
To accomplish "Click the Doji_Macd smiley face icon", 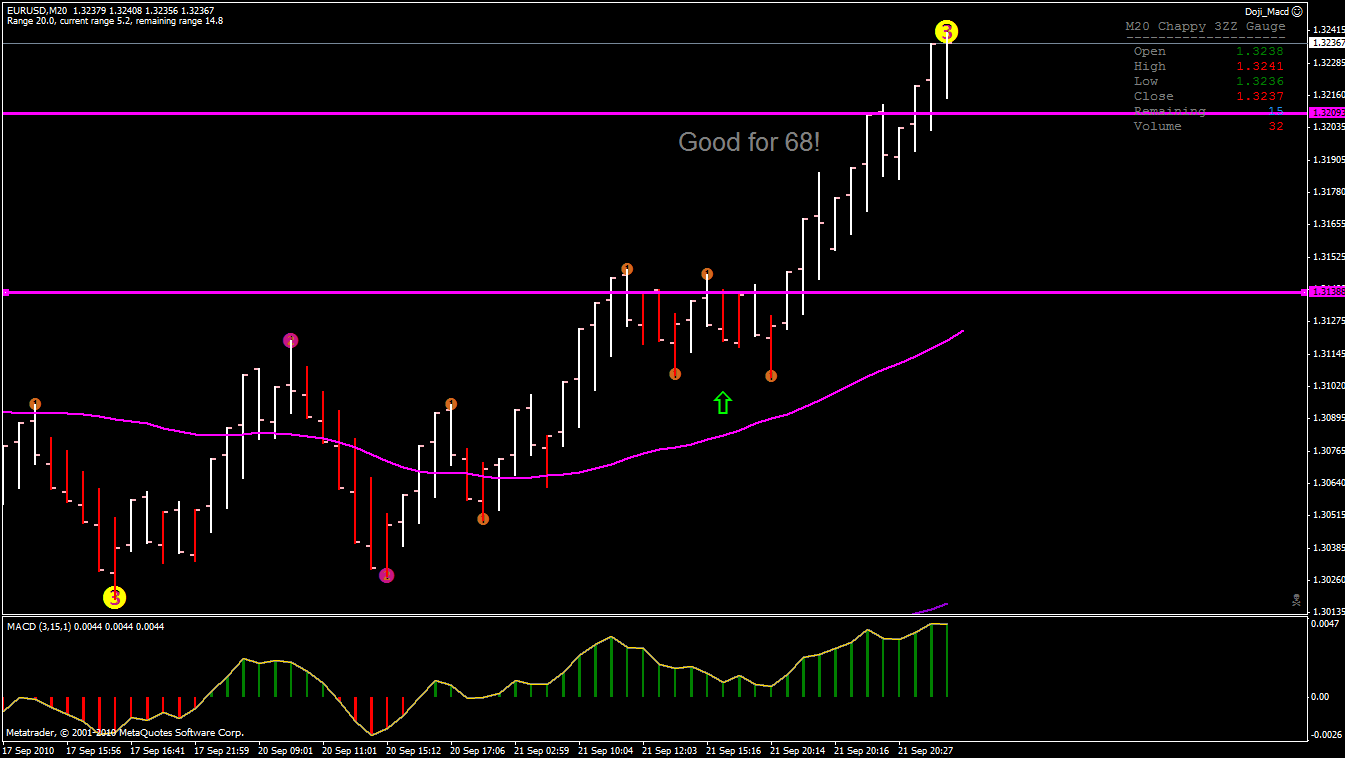I will [1297, 11].
